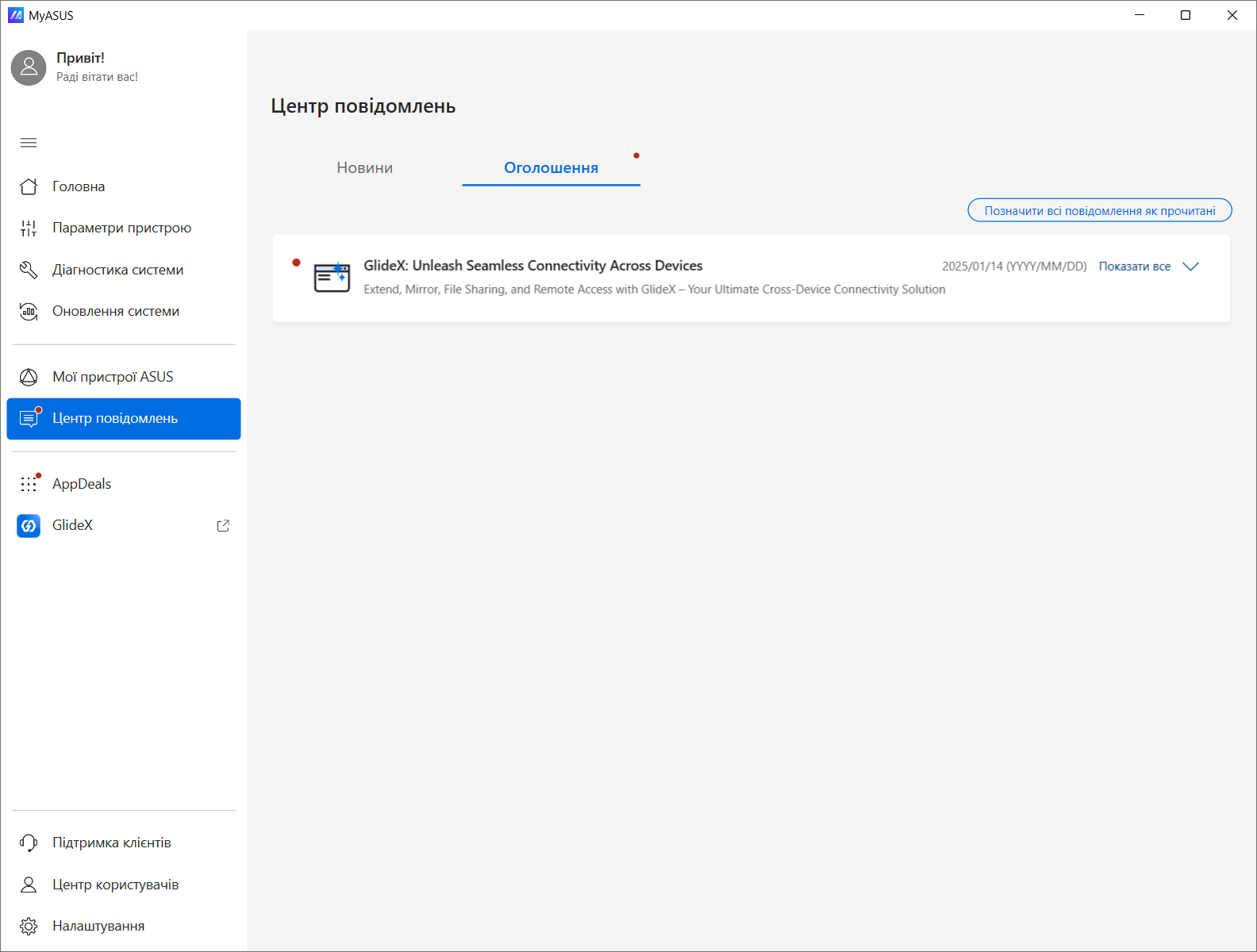Open the Параметри пристрою sliders icon
Viewport: 1257px width, 952px height.
click(29, 228)
